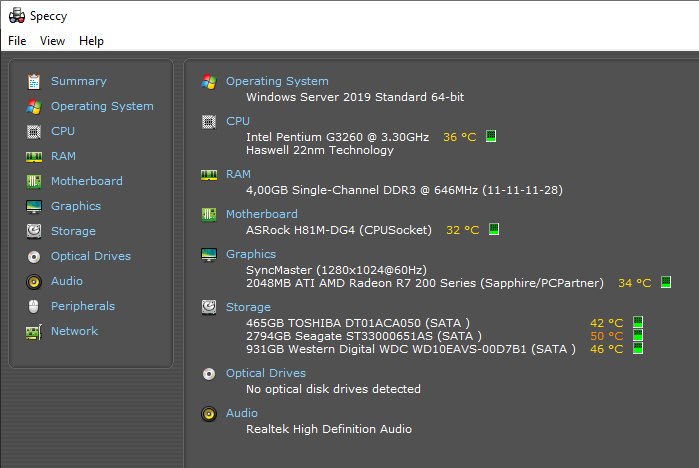Click the Summary clipboard icon in sidebar
The height and width of the screenshot is (468, 699).
pos(34,82)
